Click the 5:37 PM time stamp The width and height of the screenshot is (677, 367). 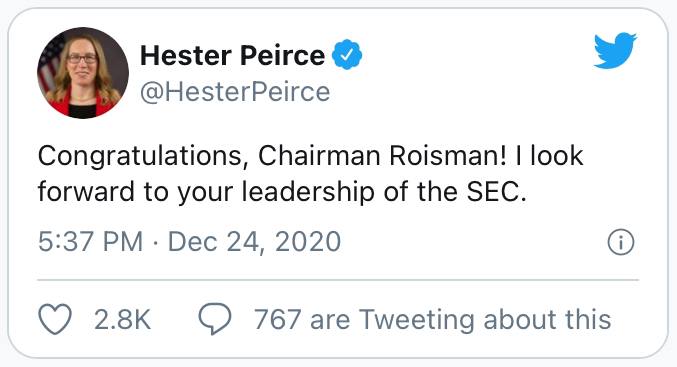click(91, 241)
